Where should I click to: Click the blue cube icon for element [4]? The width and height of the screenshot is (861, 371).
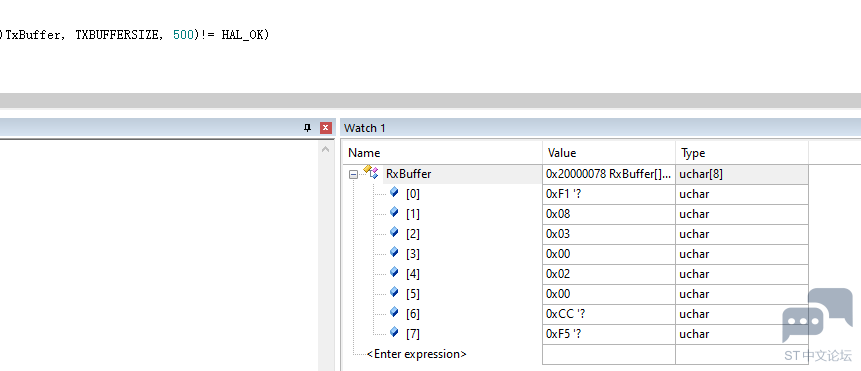[x=394, y=272]
